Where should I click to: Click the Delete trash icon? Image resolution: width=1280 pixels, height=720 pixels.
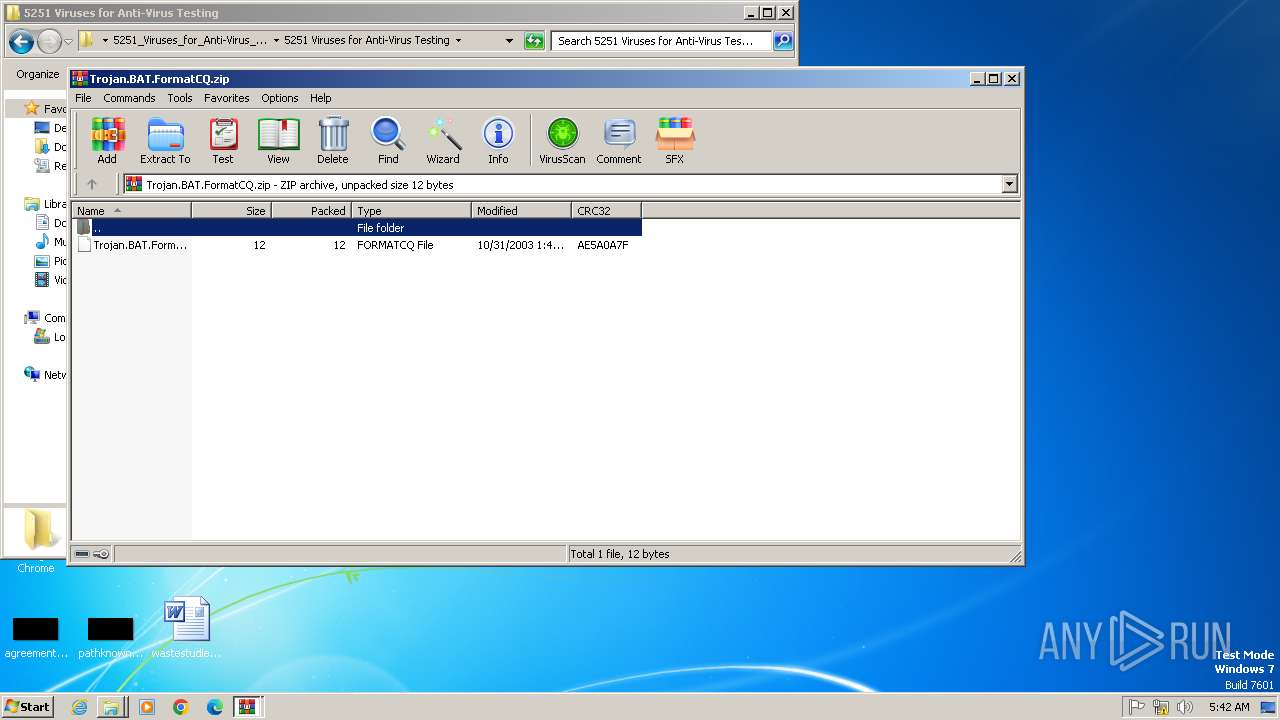click(x=333, y=140)
